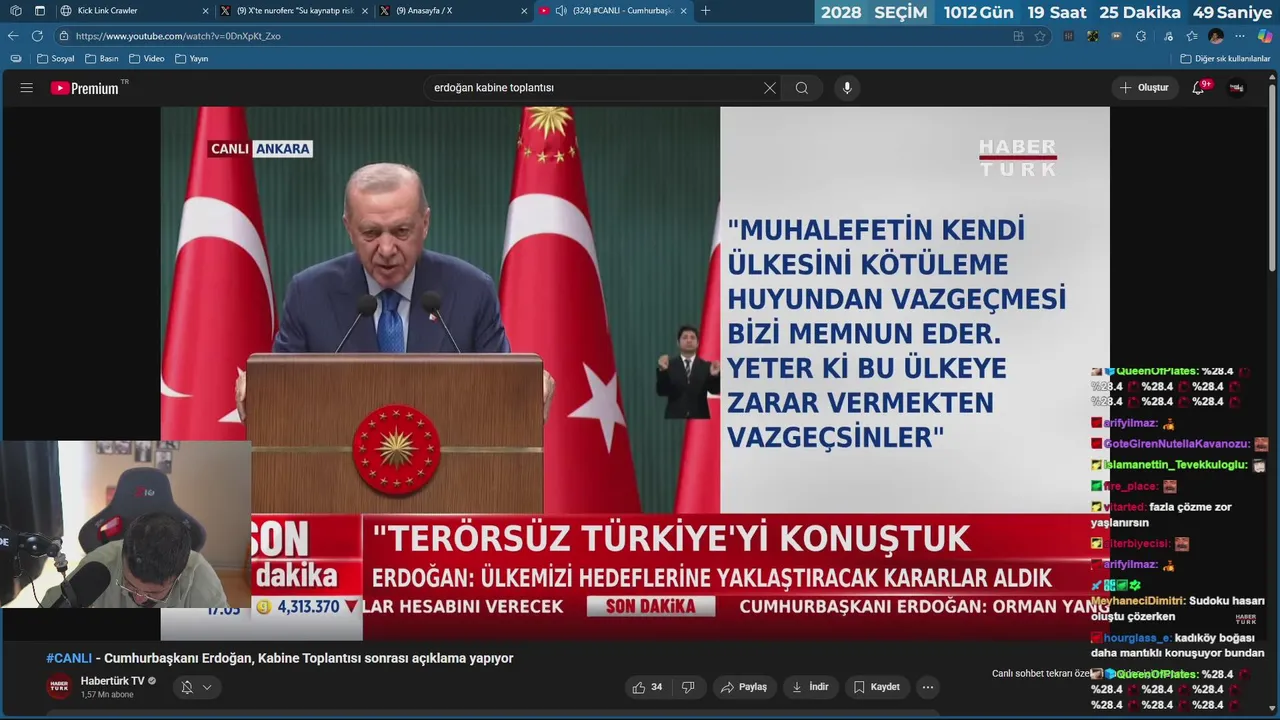
Task: Click İndir download button
Action: point(810,687)
